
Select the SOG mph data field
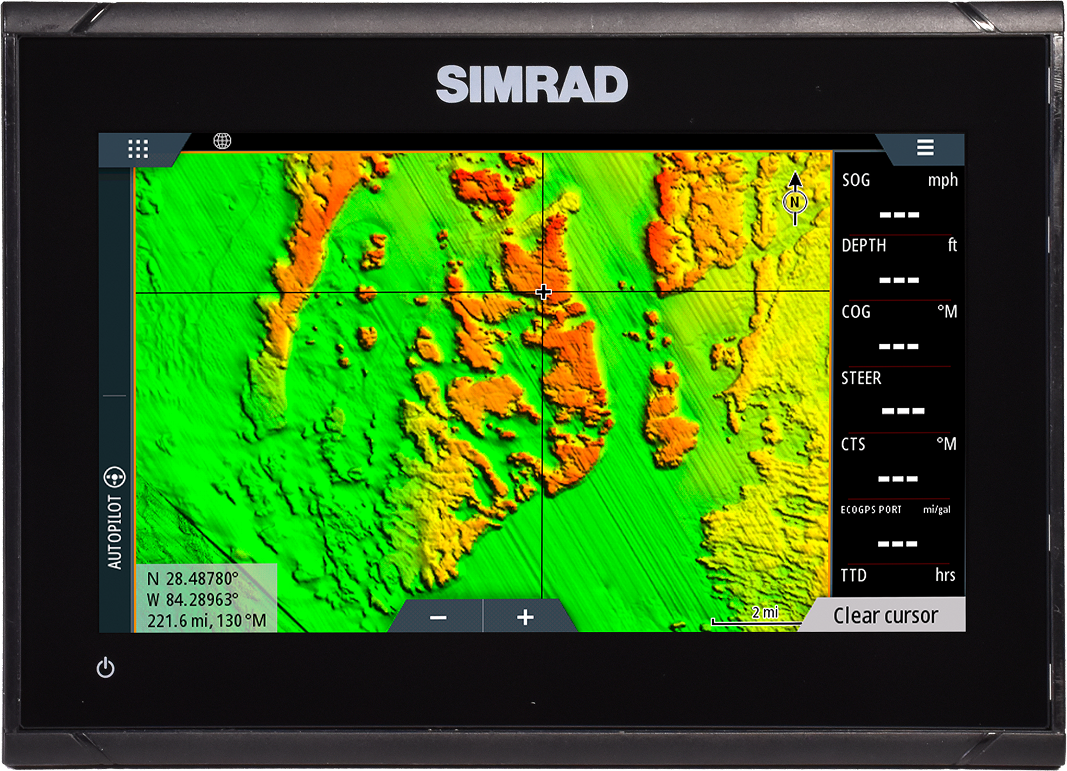(899, 198)
